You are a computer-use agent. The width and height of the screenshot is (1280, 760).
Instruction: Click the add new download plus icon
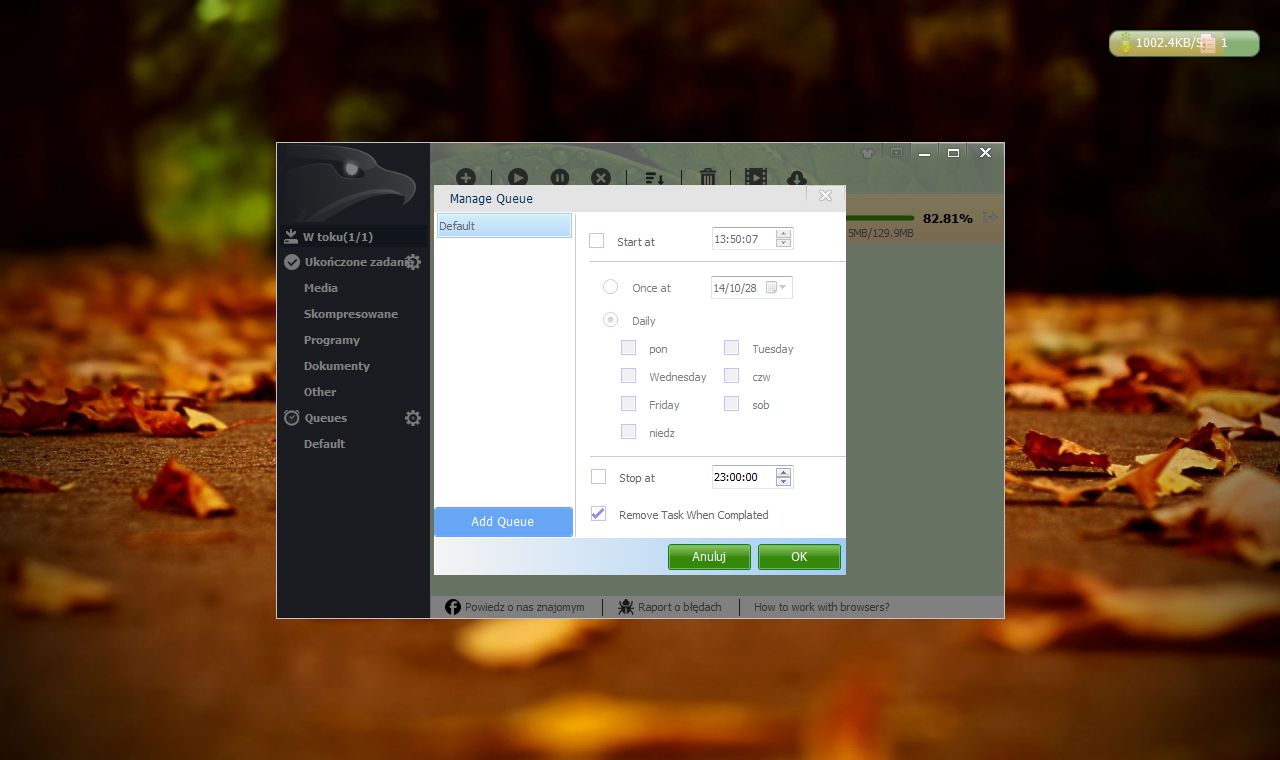pyautogui.click(x=466, y=178)
